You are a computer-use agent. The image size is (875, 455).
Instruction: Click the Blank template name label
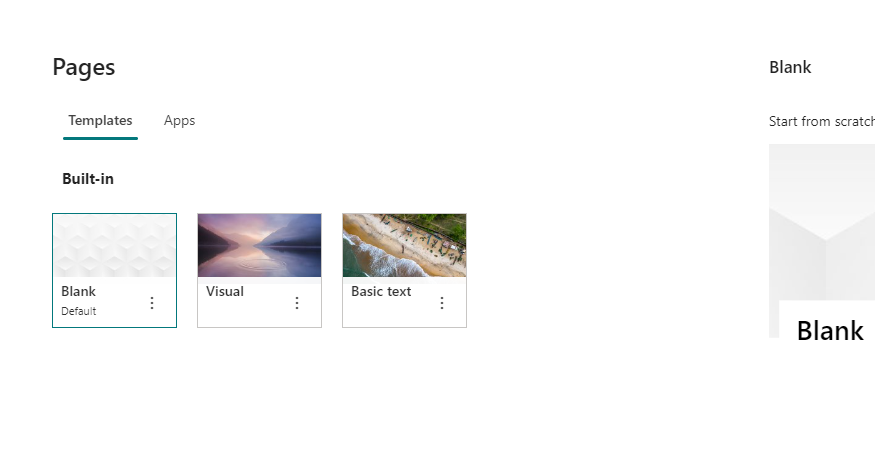[79, 291]
